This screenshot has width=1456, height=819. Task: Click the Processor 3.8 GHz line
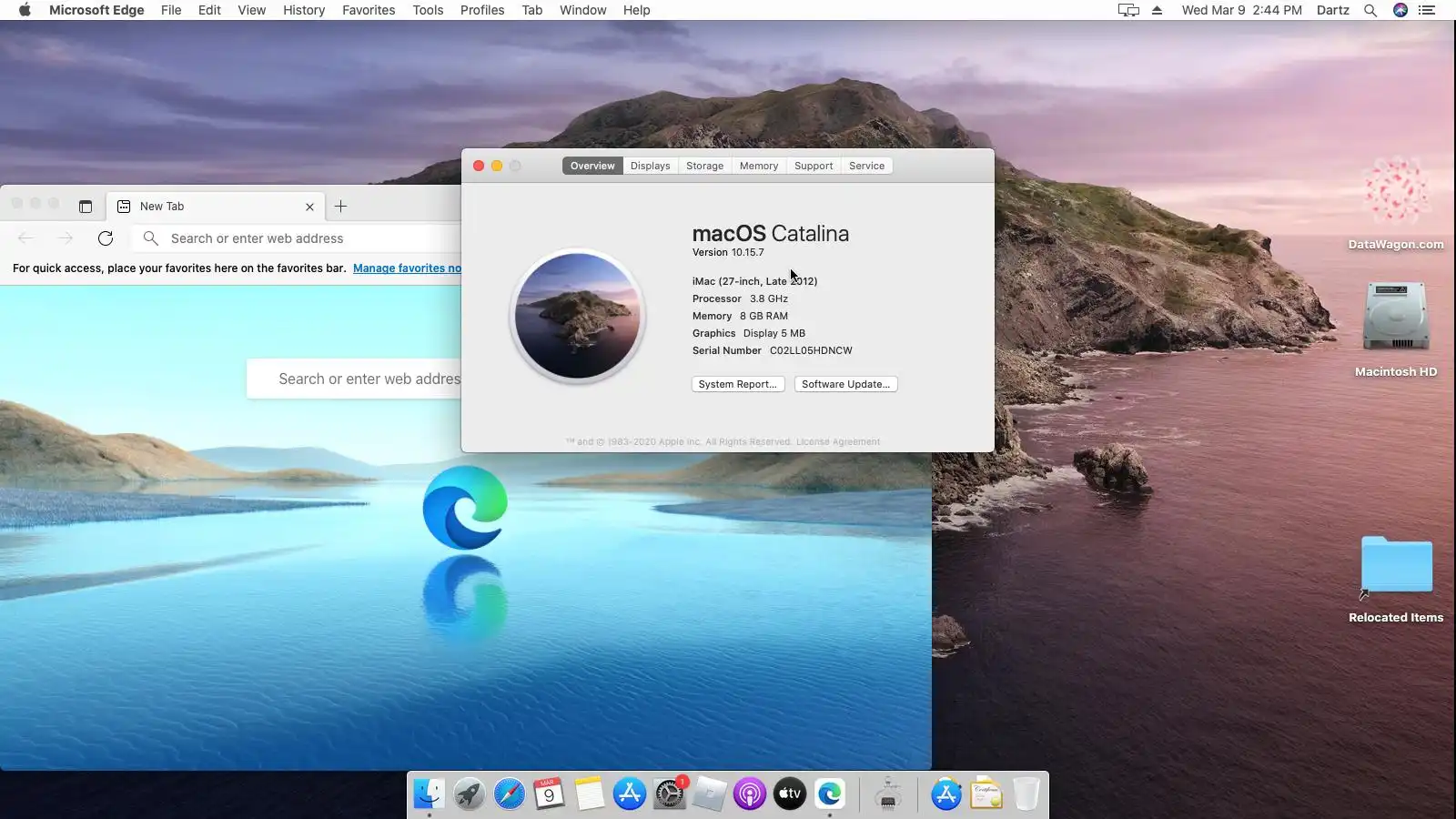click(740, 298)
